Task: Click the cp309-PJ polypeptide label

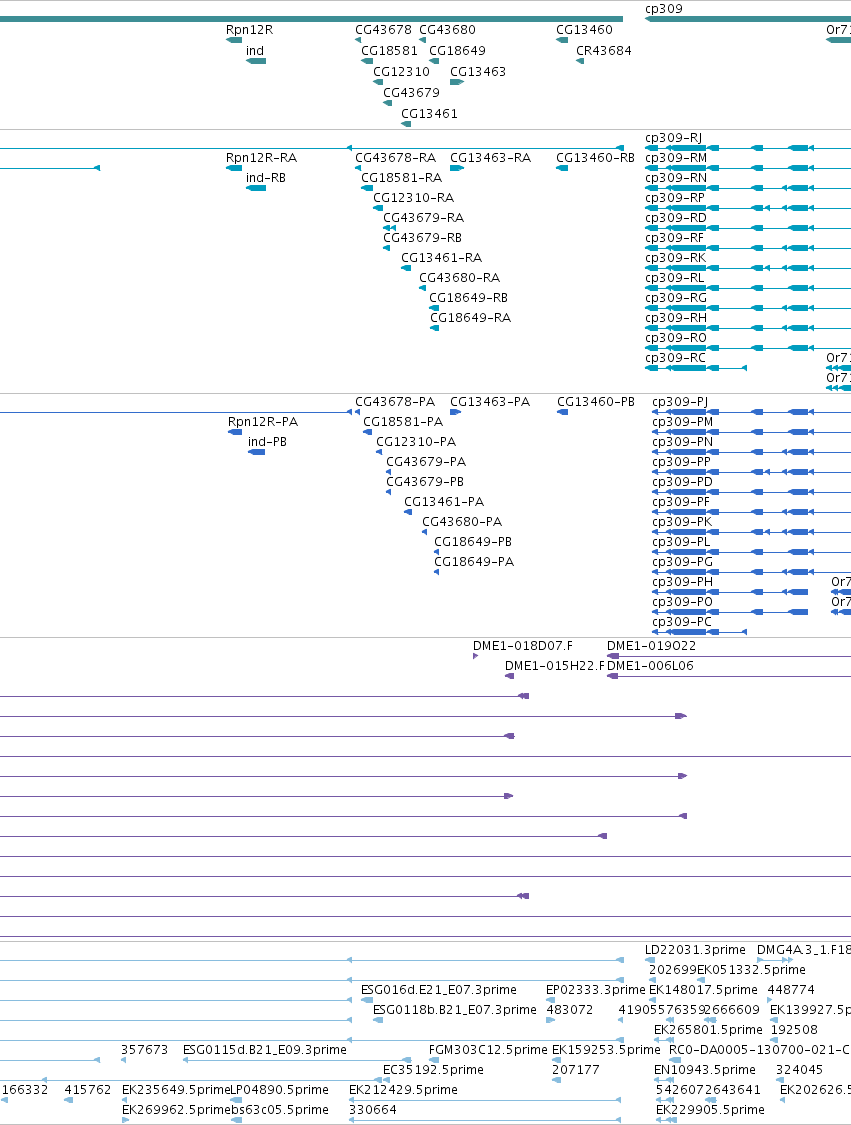Action: pos(680,401)
